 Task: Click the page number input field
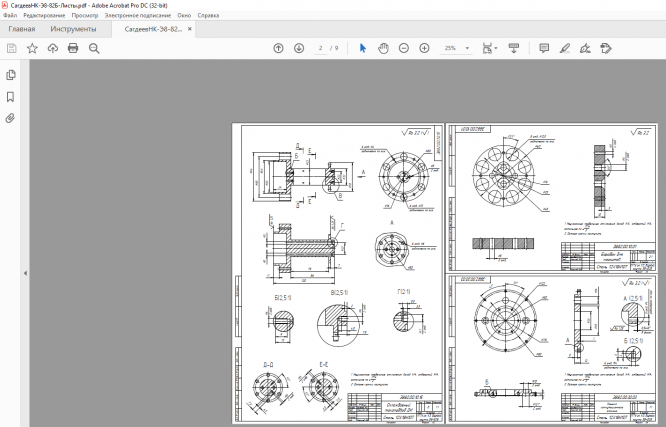pos(321,48)
